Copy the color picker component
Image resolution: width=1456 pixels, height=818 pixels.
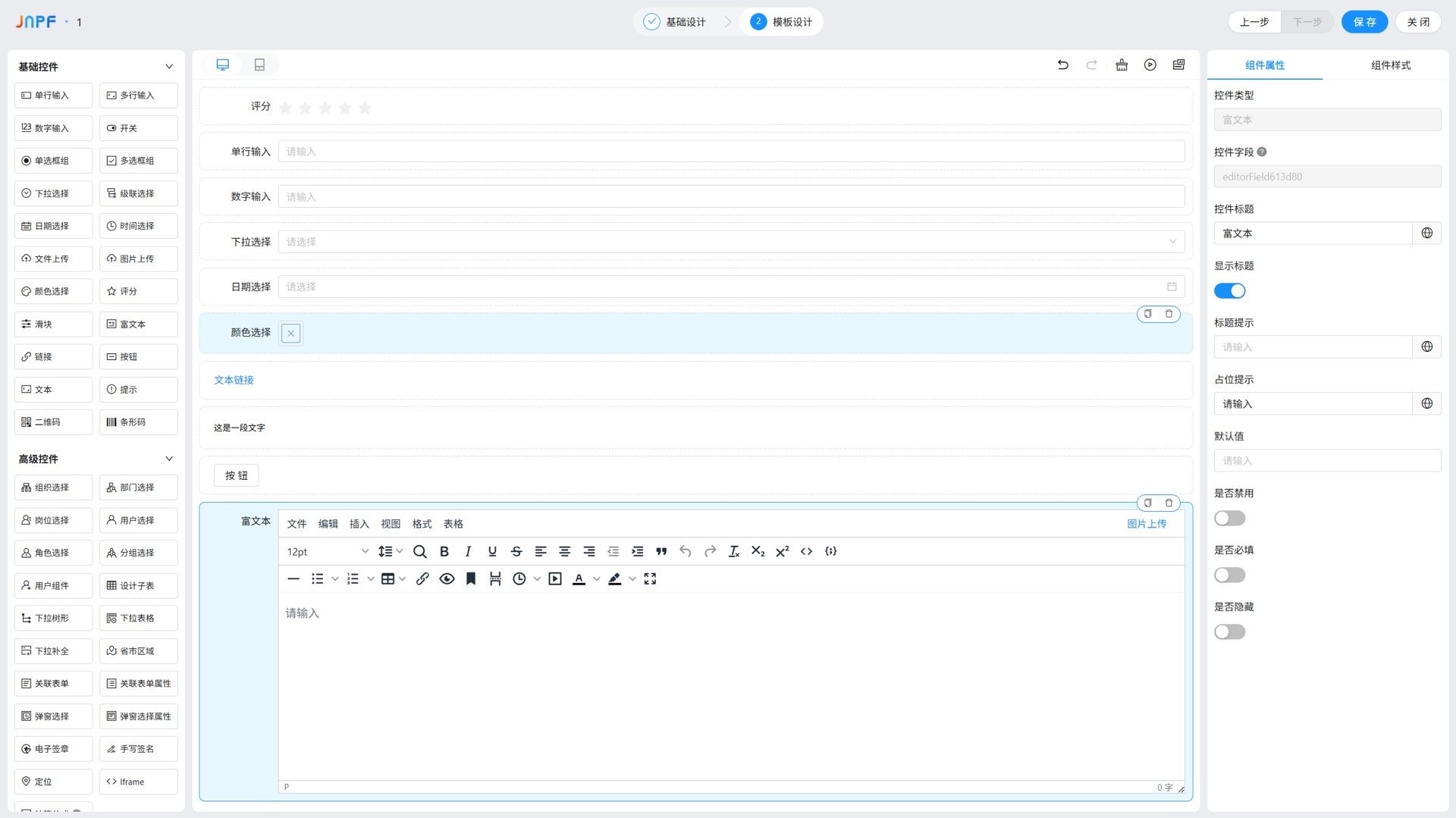coord(1148,314)
